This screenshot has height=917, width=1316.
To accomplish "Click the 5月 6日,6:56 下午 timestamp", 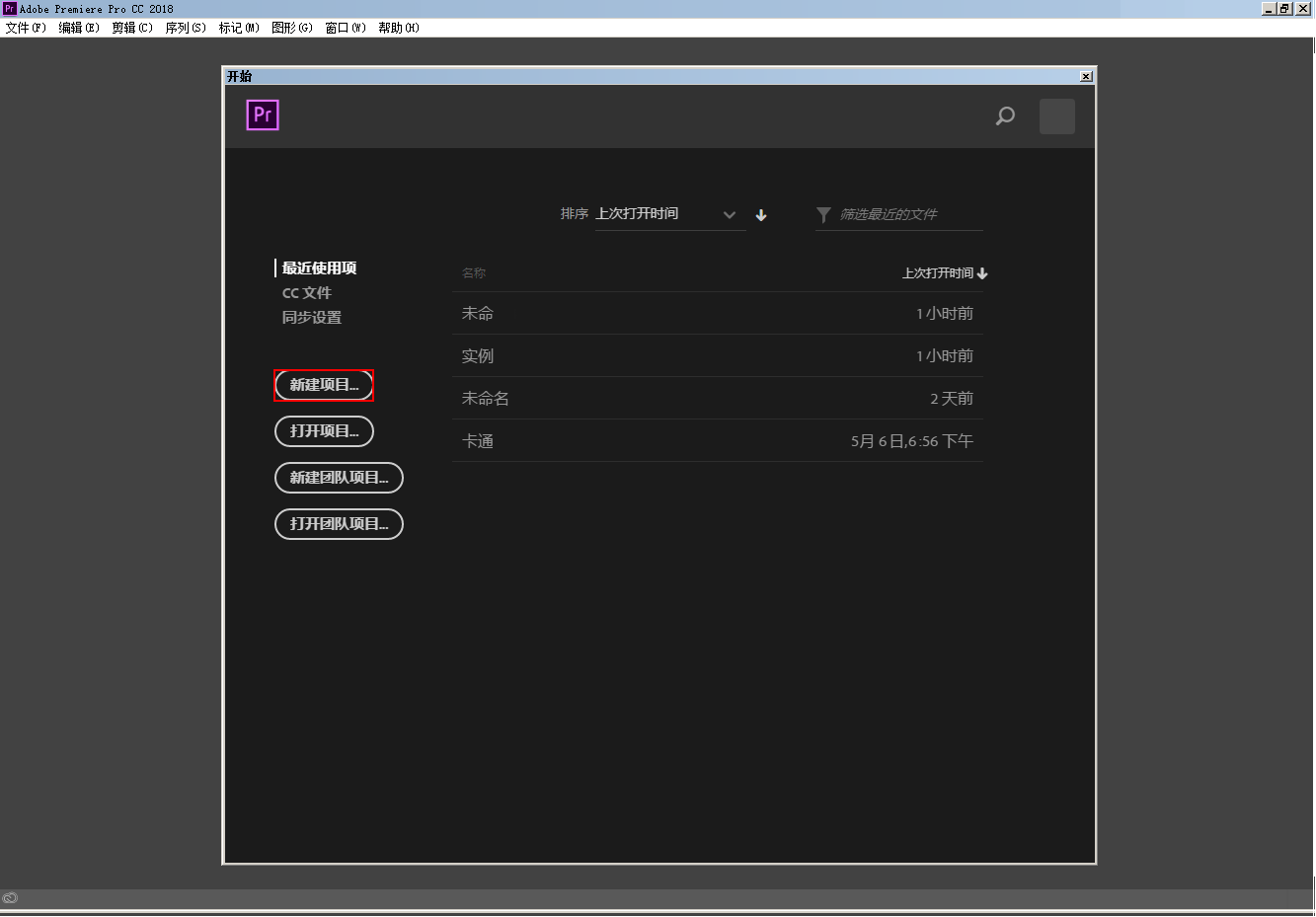I will (x=912, y=441).
